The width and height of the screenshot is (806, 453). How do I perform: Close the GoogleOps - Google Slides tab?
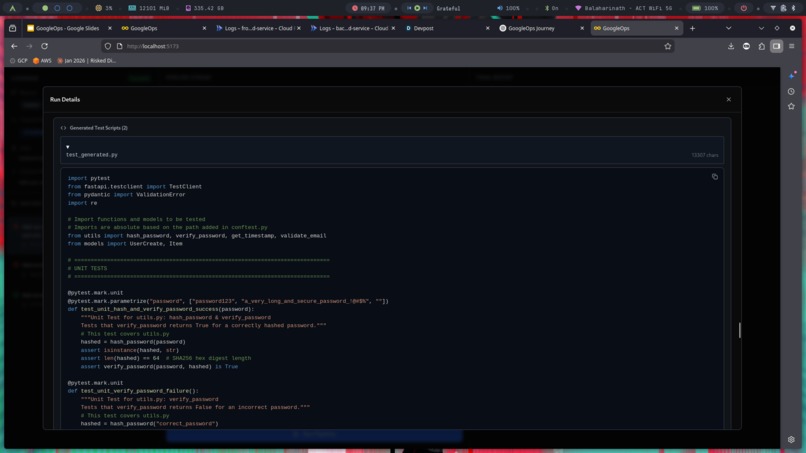109,28
